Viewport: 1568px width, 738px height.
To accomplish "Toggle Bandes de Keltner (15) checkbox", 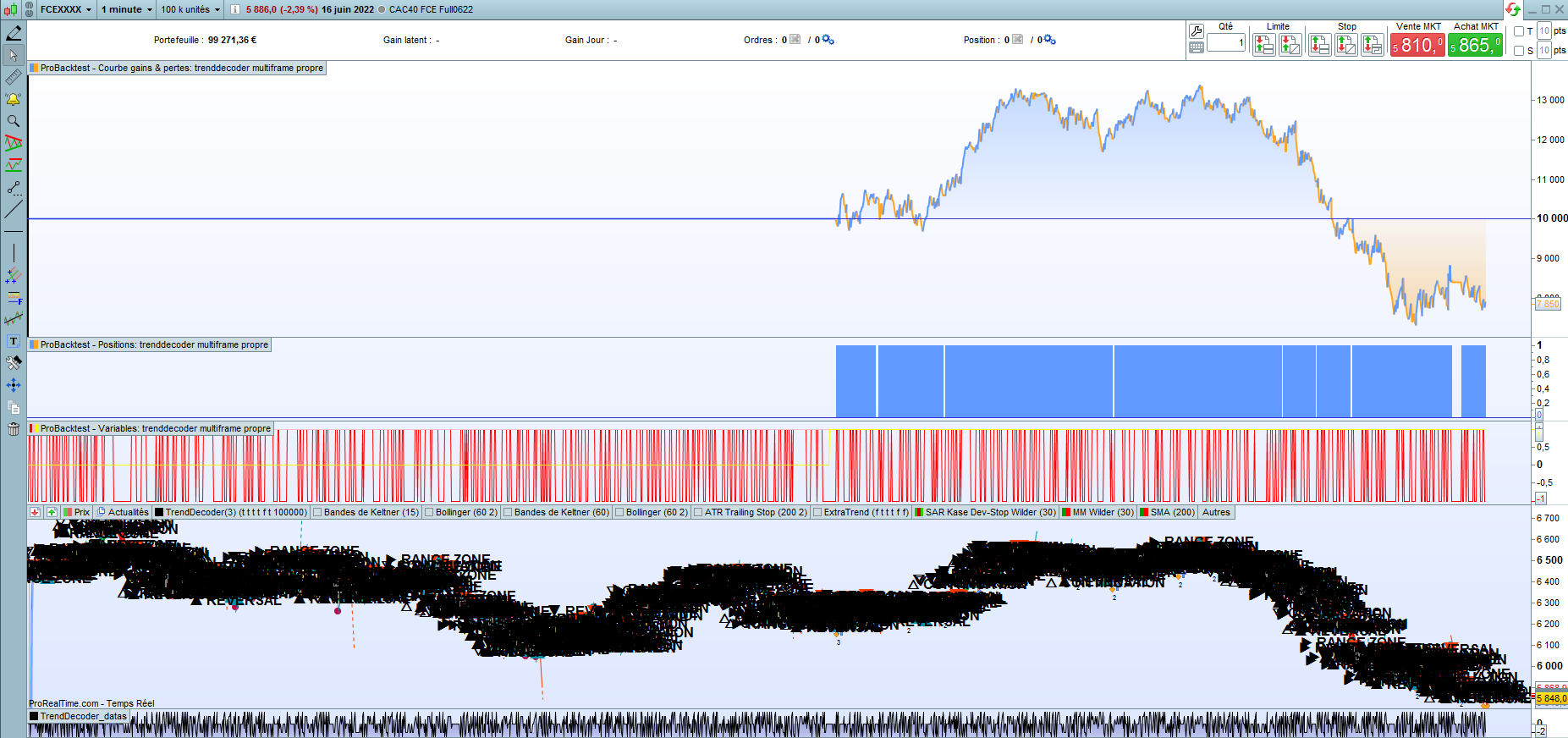I will (318, 512).
